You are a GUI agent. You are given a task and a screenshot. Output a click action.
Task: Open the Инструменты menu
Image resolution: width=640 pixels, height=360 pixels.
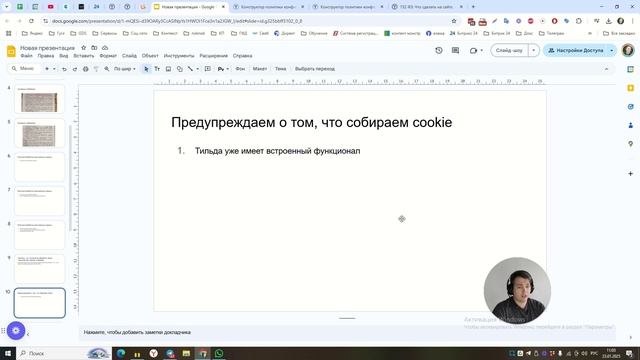(179, 56)
